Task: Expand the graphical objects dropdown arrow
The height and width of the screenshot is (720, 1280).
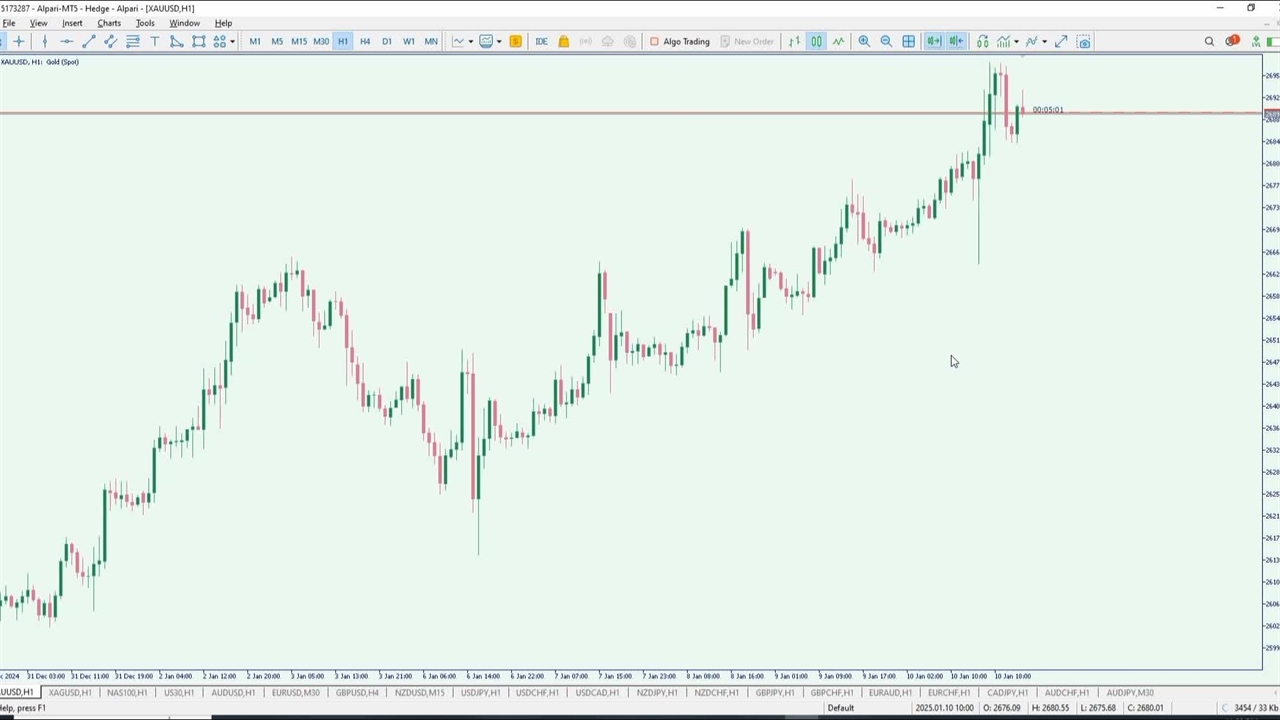Action: click(232, 41)
